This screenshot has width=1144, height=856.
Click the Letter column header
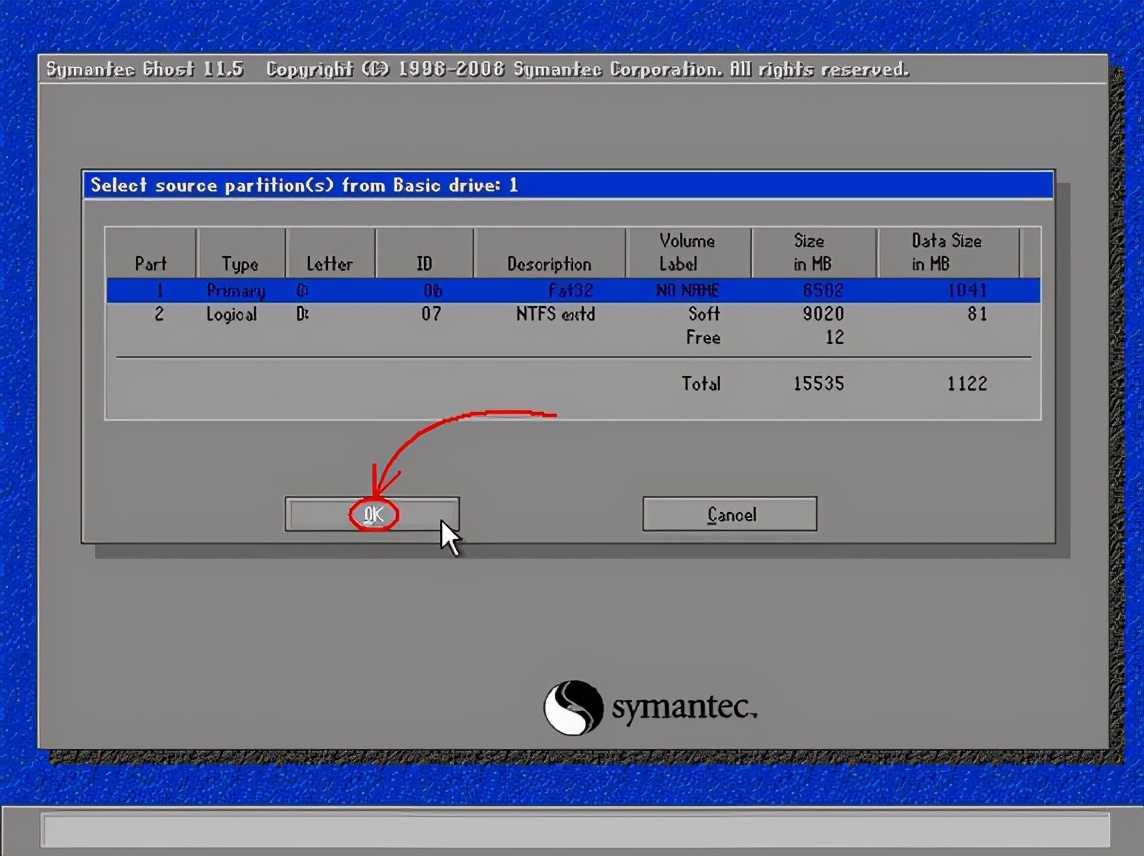(329, 264)
